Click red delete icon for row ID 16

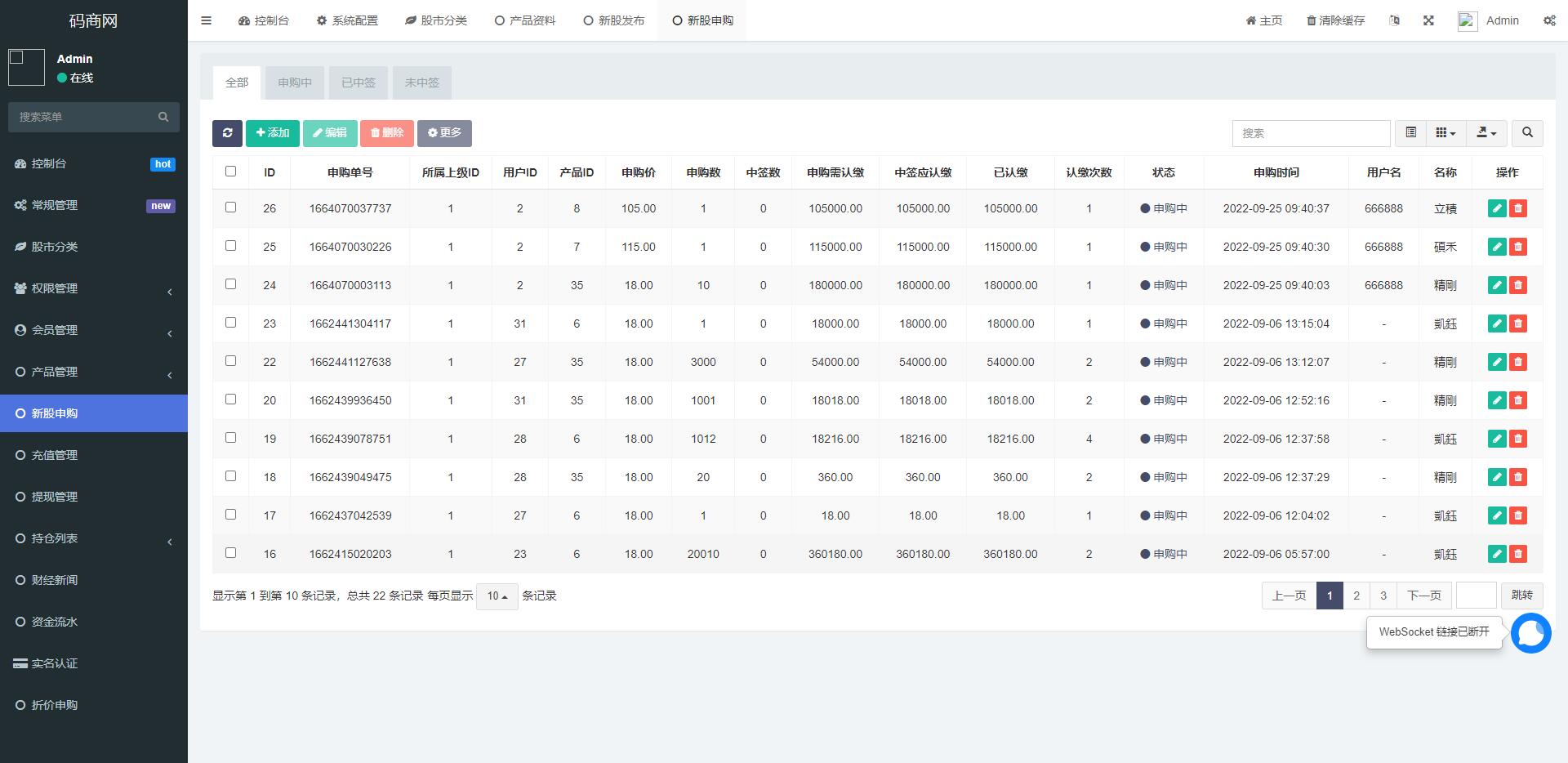[1518, 554]
